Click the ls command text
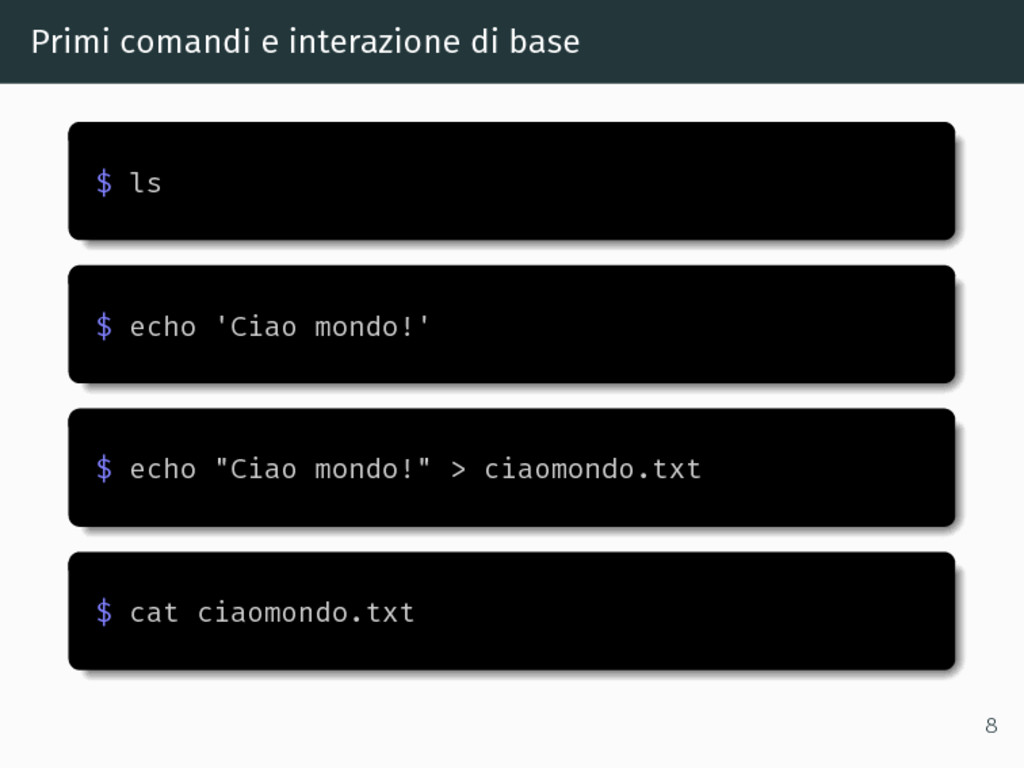Viewport: 1024px width, 768px height. click(146, 183)
